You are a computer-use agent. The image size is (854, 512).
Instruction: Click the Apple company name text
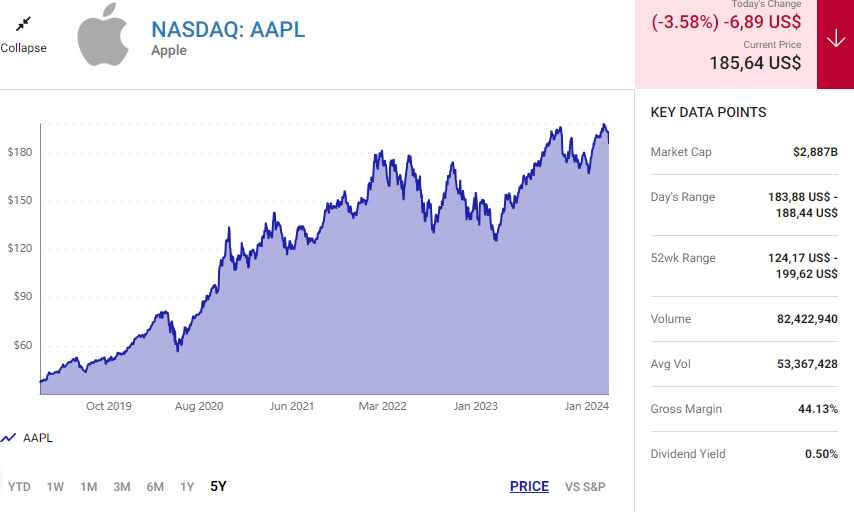coord(169,50)
